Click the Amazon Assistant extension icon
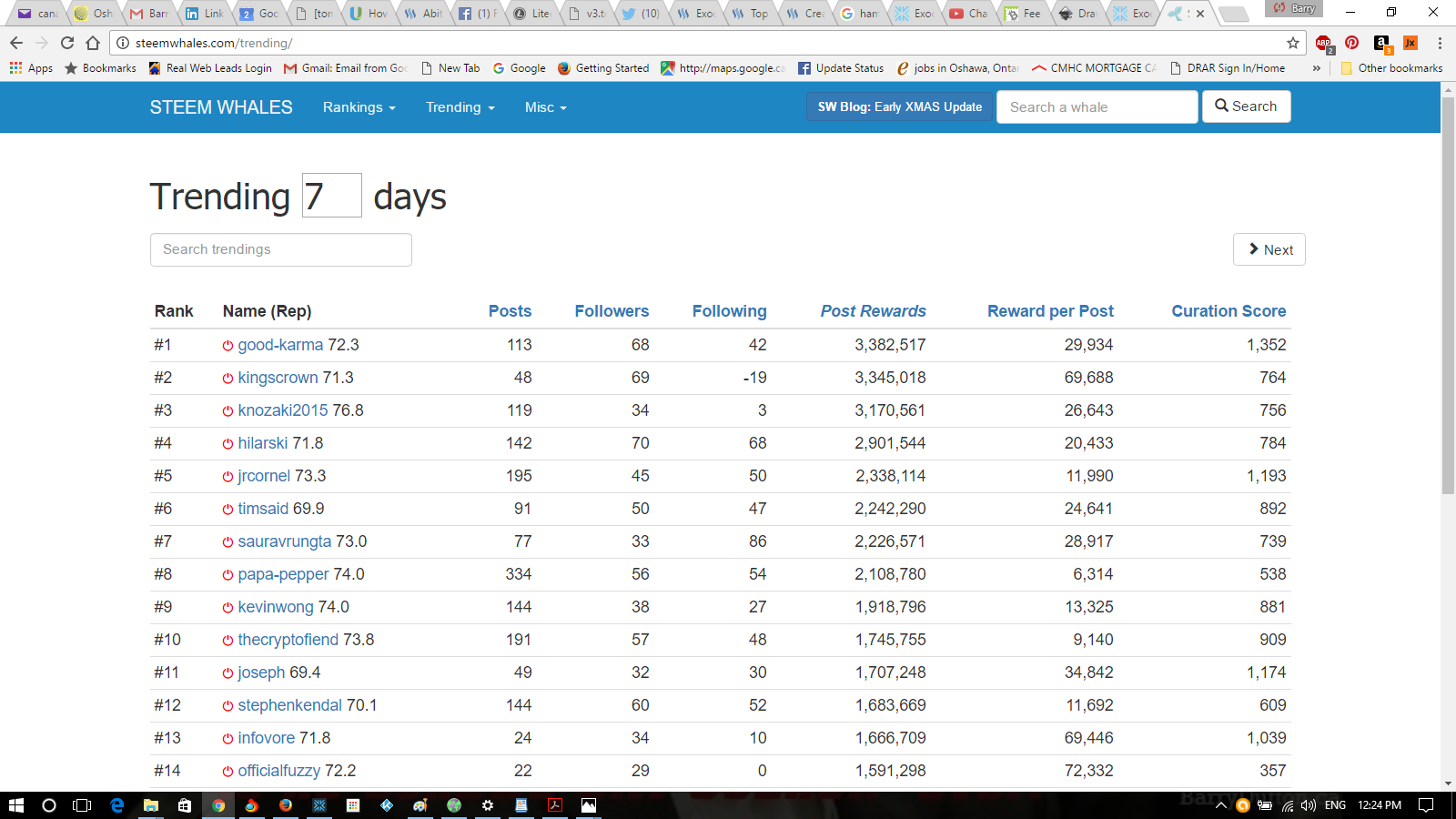 [1382, 43]
